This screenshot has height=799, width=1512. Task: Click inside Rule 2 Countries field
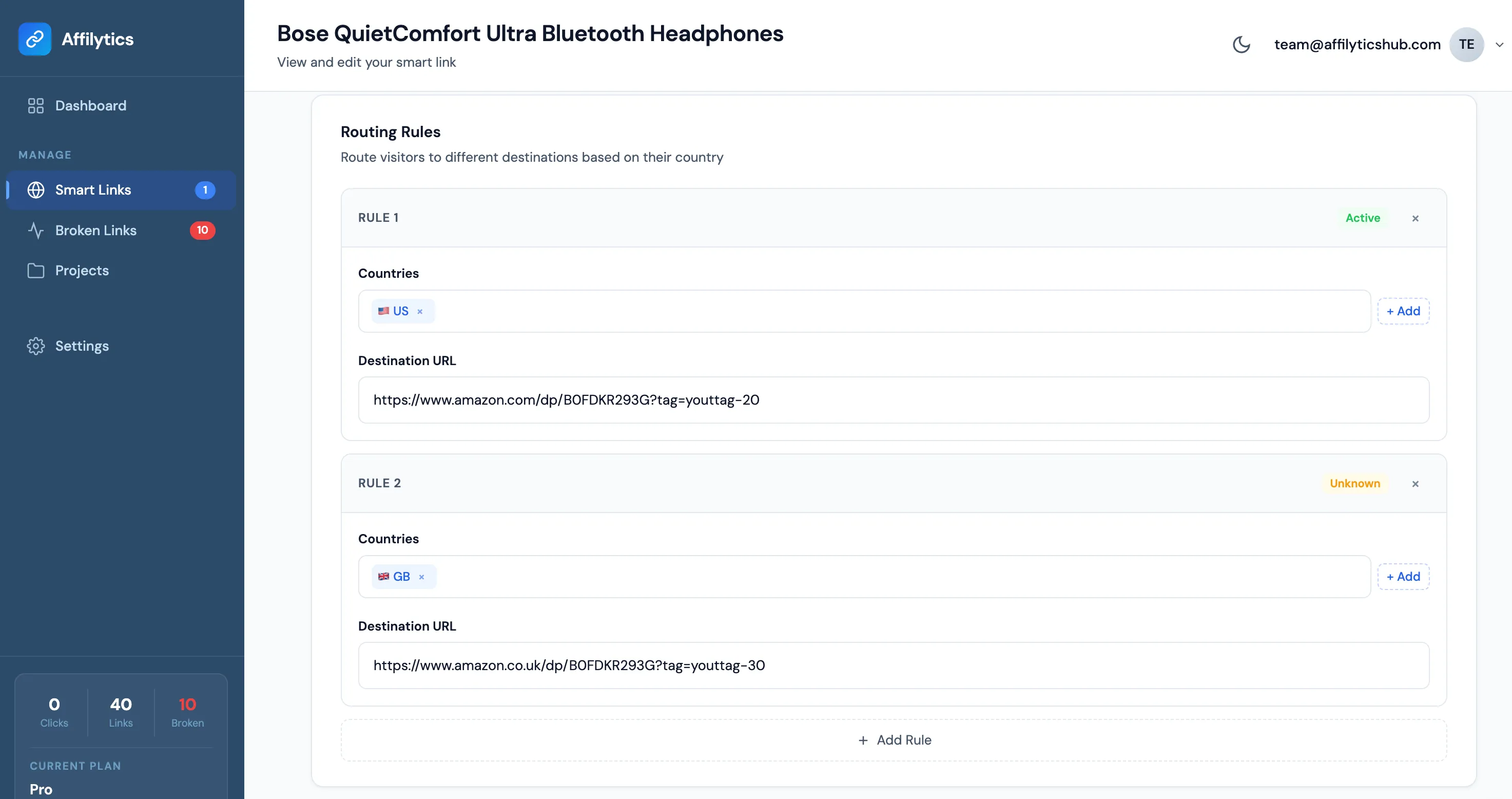point(864,577)
